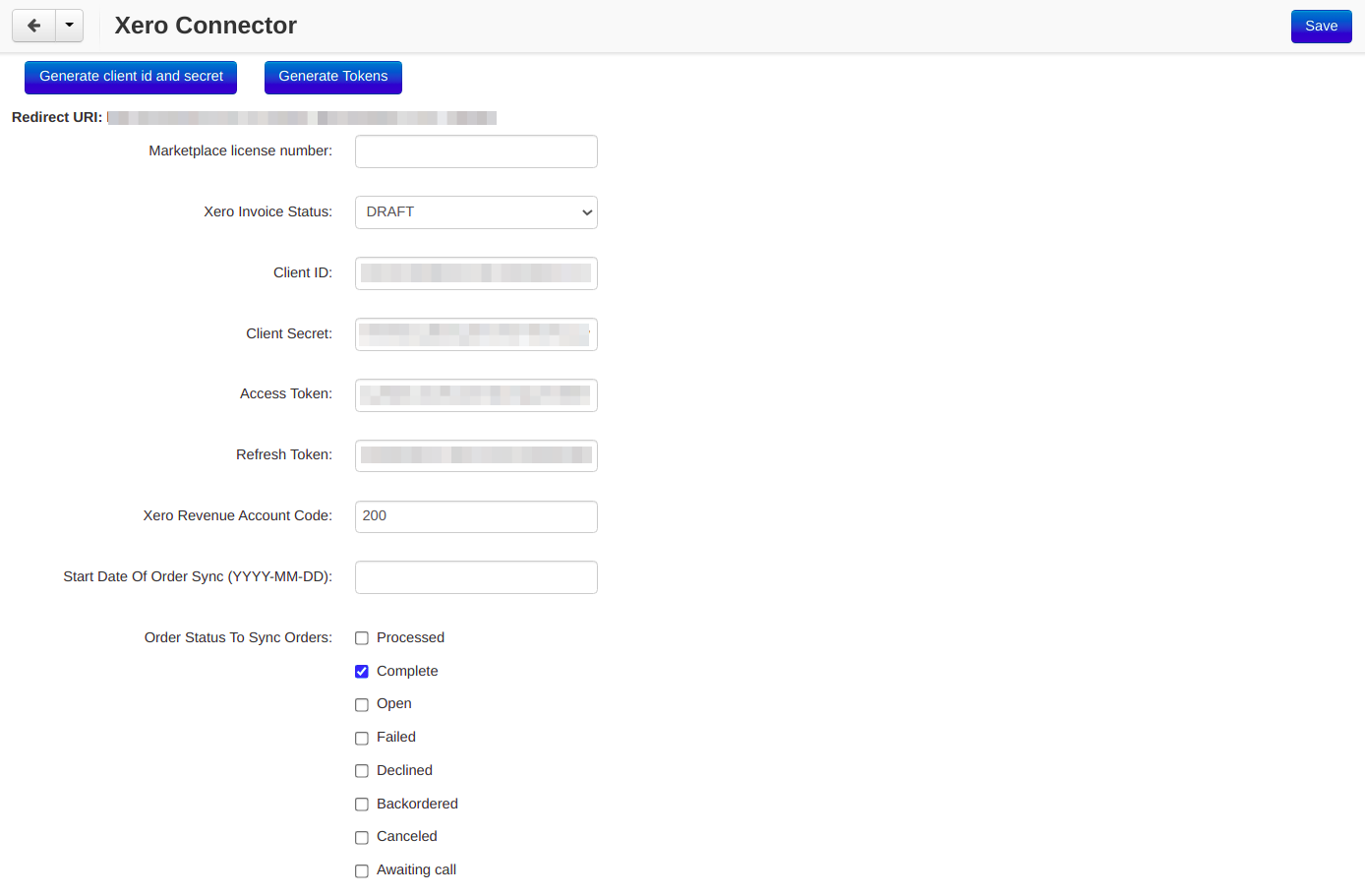Focus Start Date Of Order Sync field
Image resolution: width=1365 pixels, height=896 pixels.
pos(476,577)
